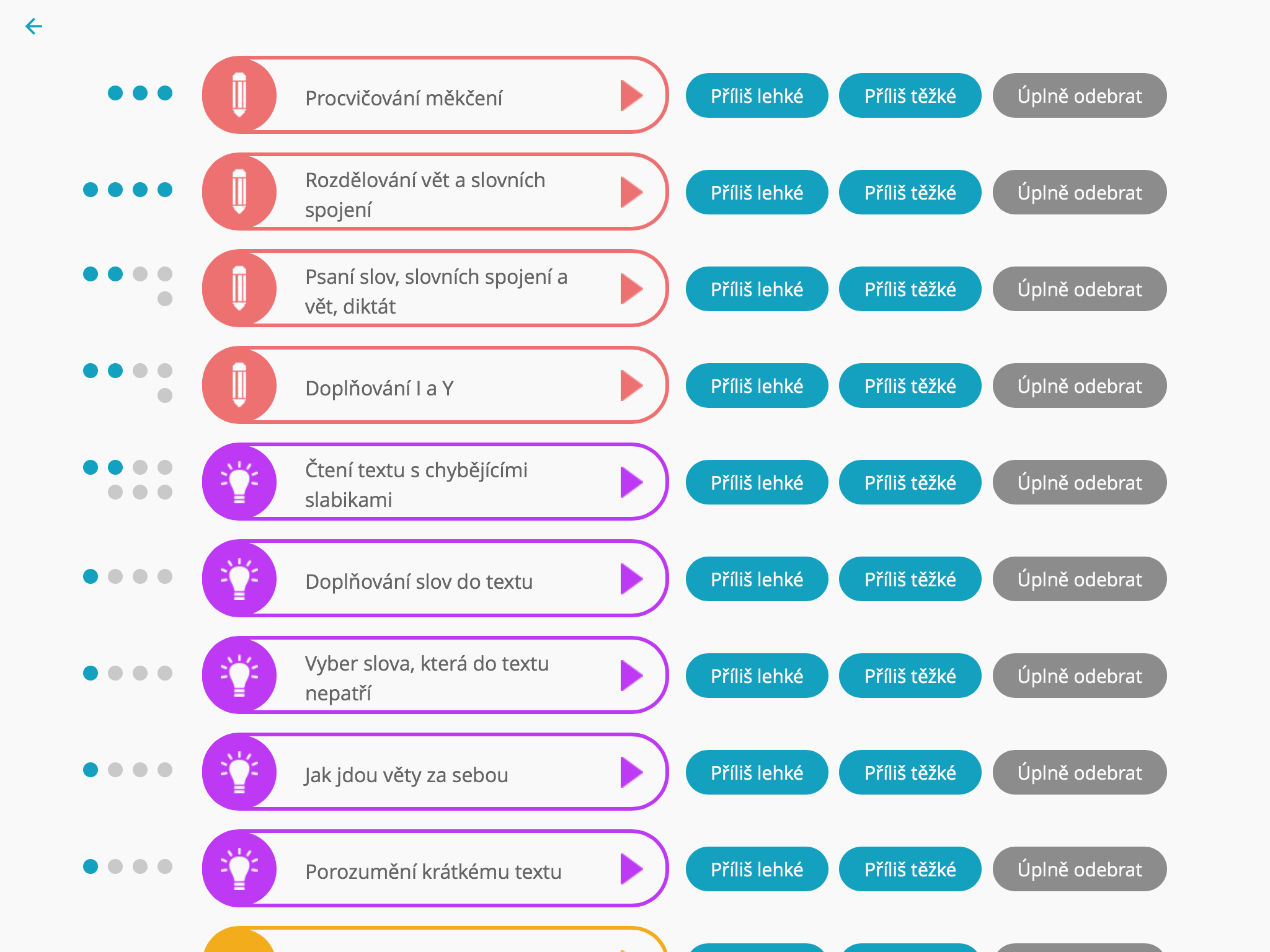Click Úplně odebrat for Porozumění krátkému textu
This screenshot has height=952, width=1270.
[1080, 869]
